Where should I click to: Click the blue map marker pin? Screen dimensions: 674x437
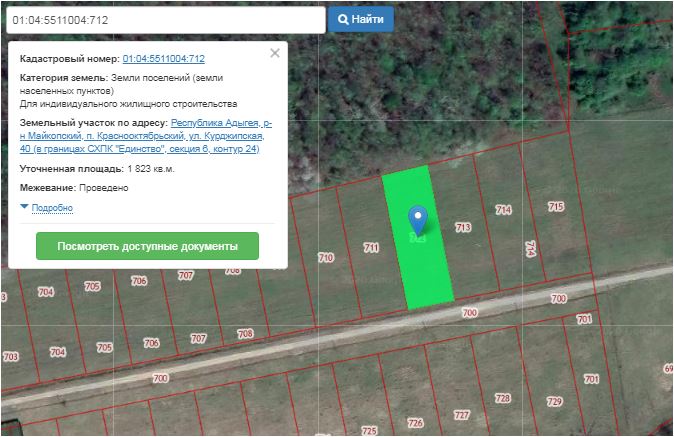(419, 217)
